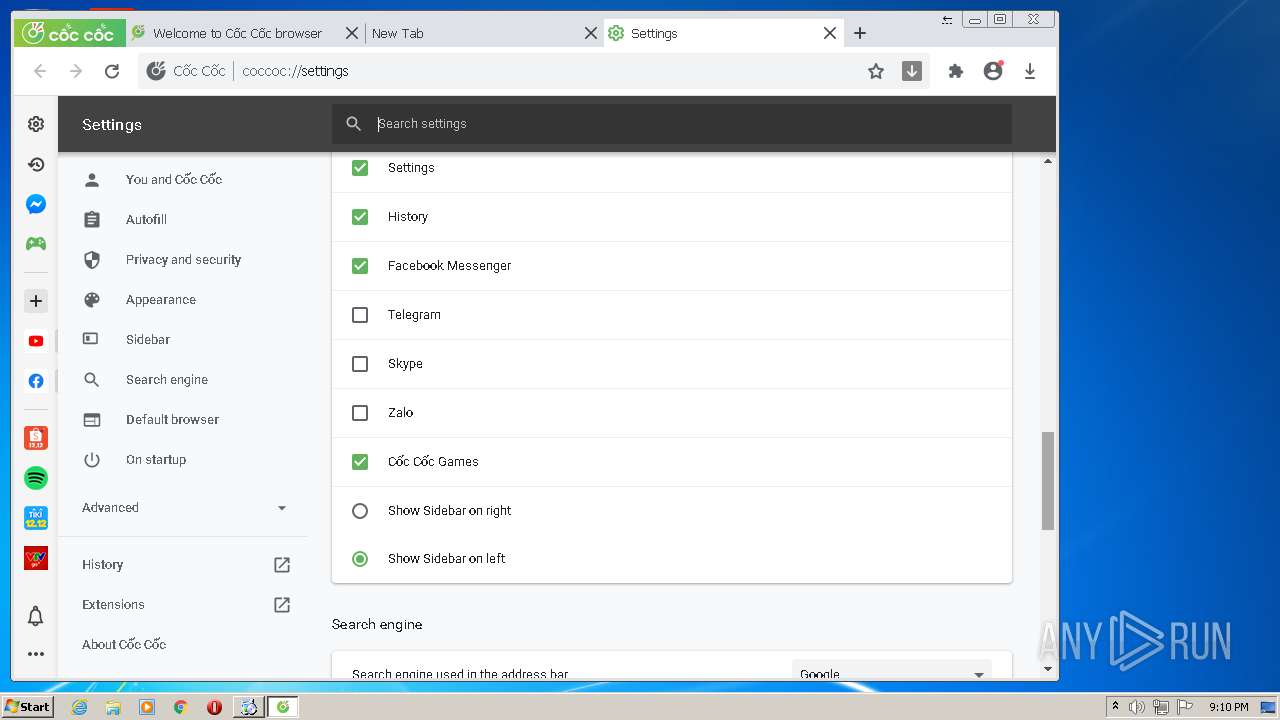This screenshot has height=720, width=1280.
Task: Focus the Search settings field
Action: pyautogui.click(x=672, y=124)
